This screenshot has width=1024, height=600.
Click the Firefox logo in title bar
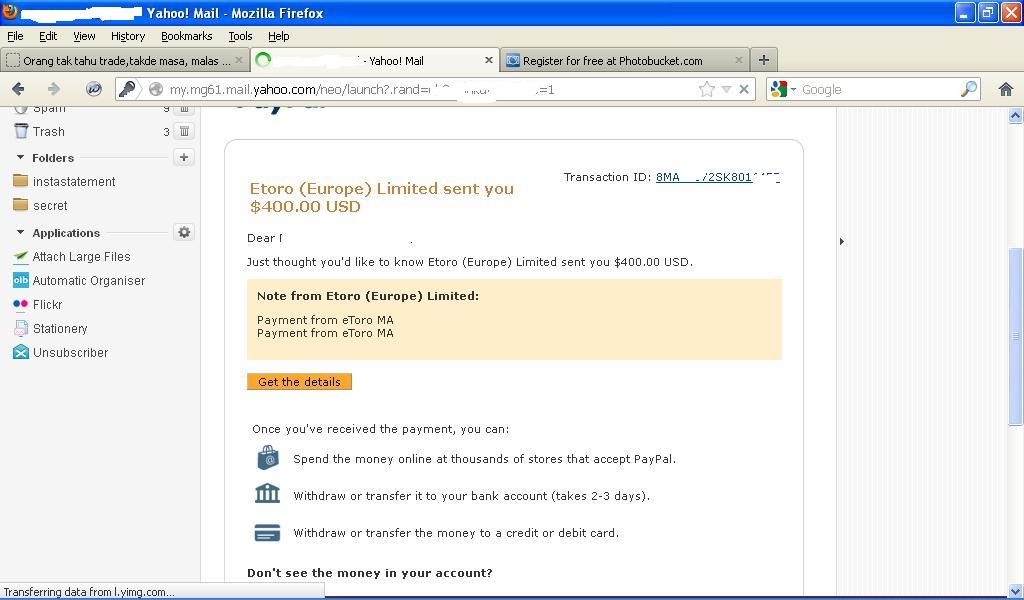click(x=10, y=12)
